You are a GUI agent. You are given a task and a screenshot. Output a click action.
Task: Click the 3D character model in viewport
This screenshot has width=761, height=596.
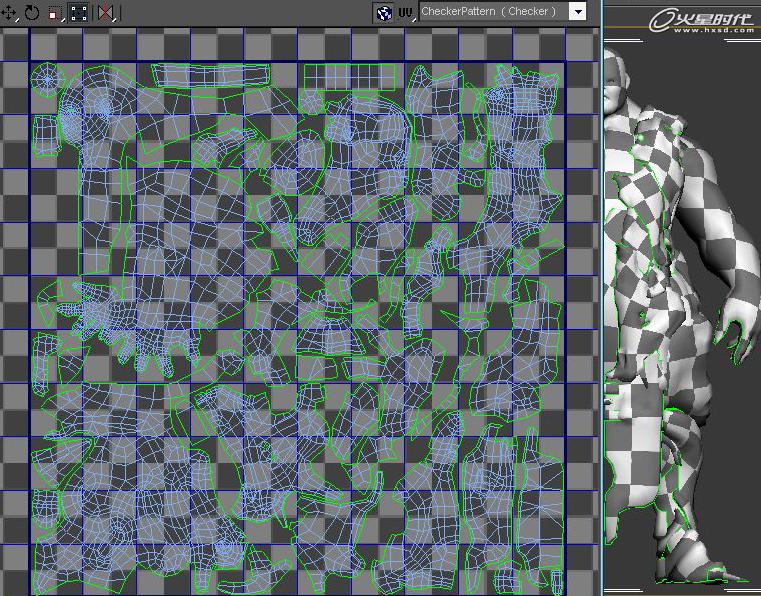point(679,315)
